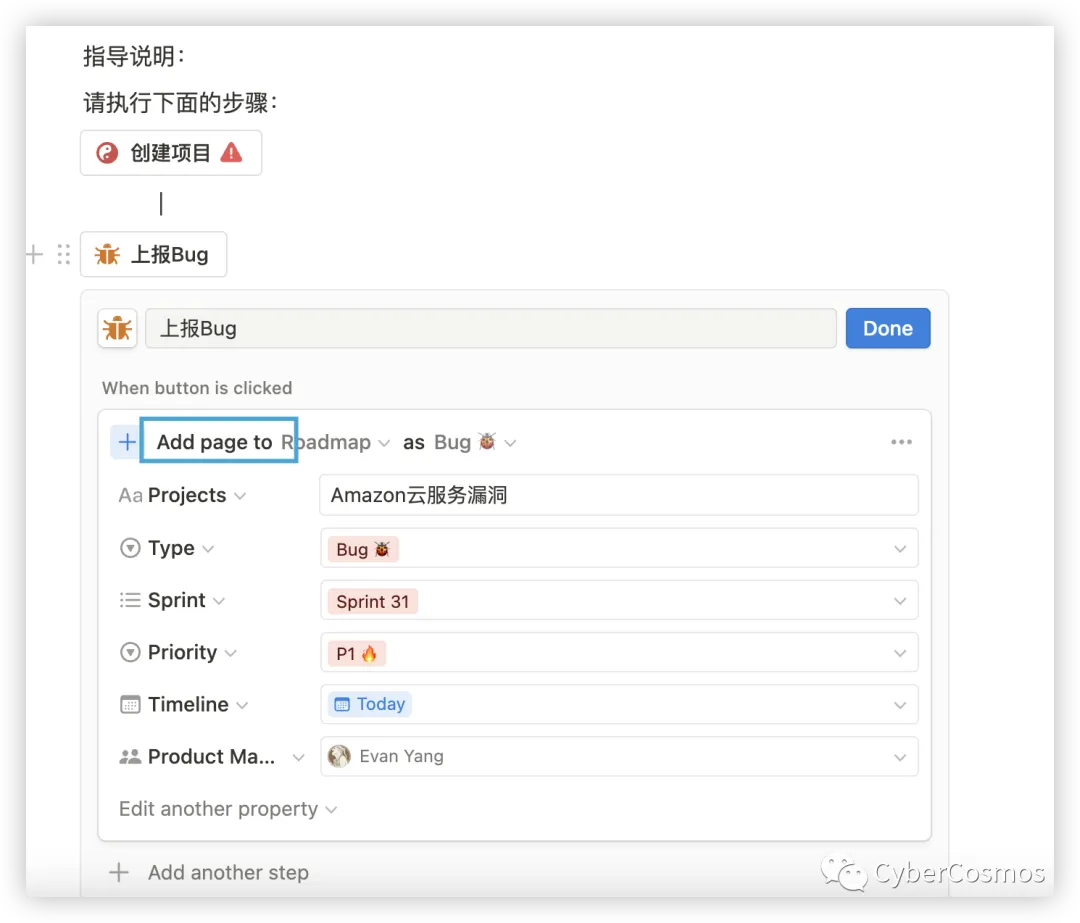Click the drag handle beside the 上报Bug button
The width and height of the screenshot is (1080, 923).
[64, 255]
